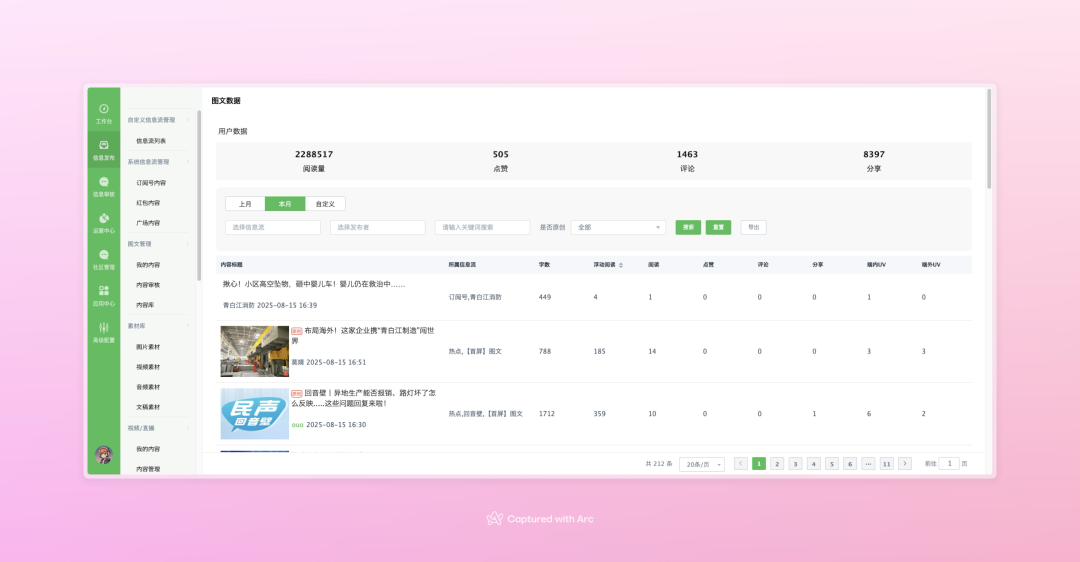
Task: Click the user avatar at sidebar bottom
Action: [x=103, y=455]
